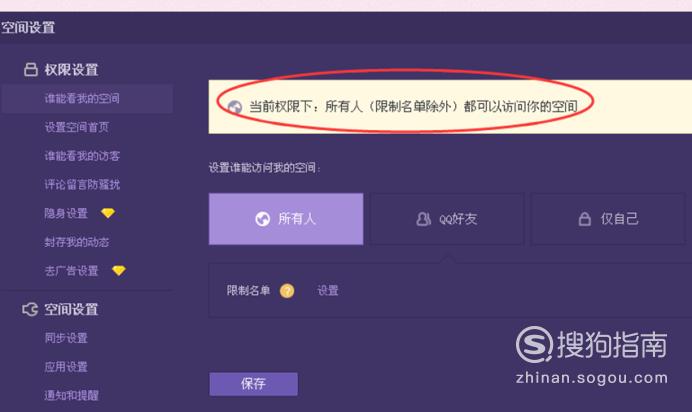The width and height of the screenshot is (692, 412).
Task: Select 仅自己 access option
Action: click(x=608, y=219)
